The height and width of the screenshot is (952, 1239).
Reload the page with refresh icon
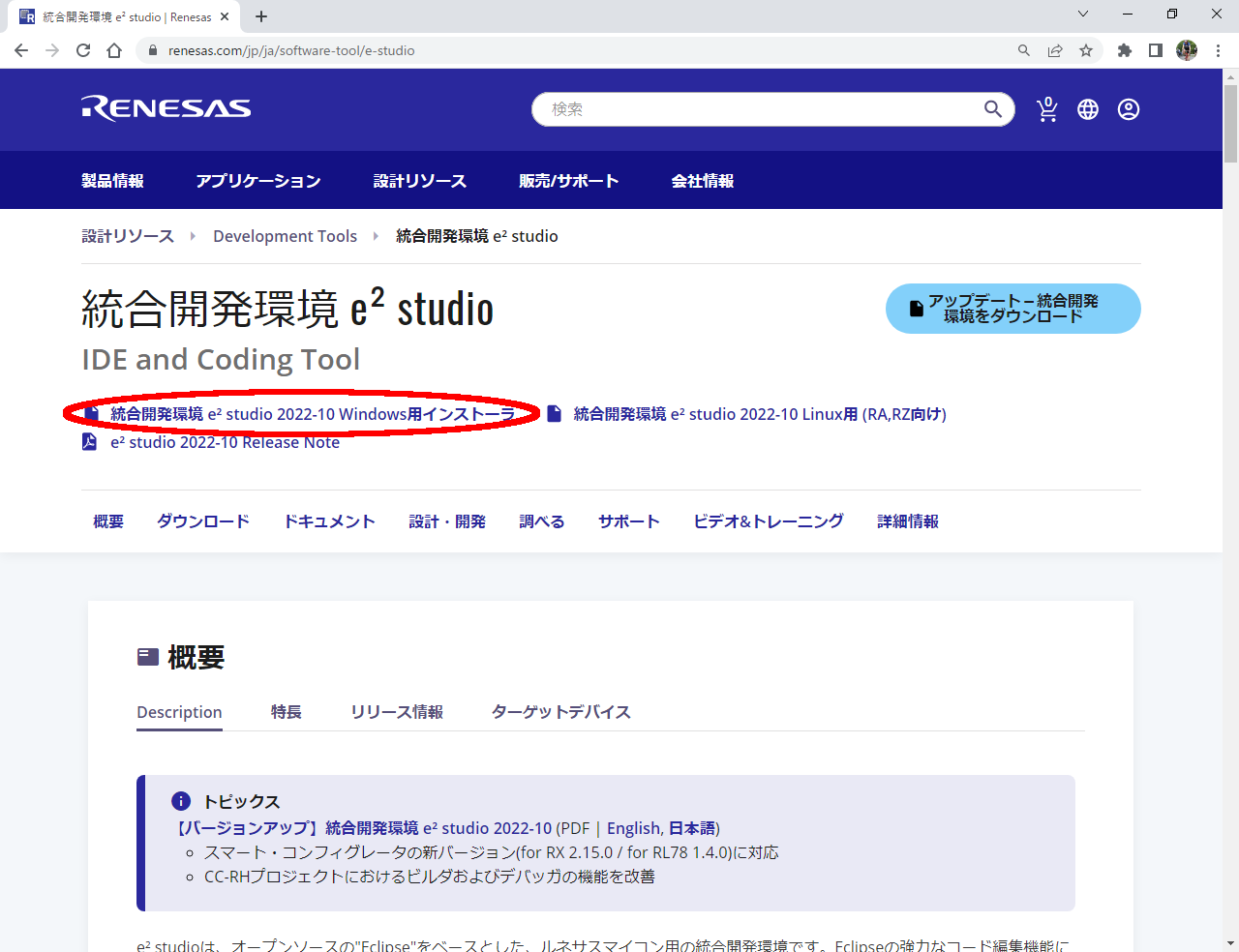(83, 50)
